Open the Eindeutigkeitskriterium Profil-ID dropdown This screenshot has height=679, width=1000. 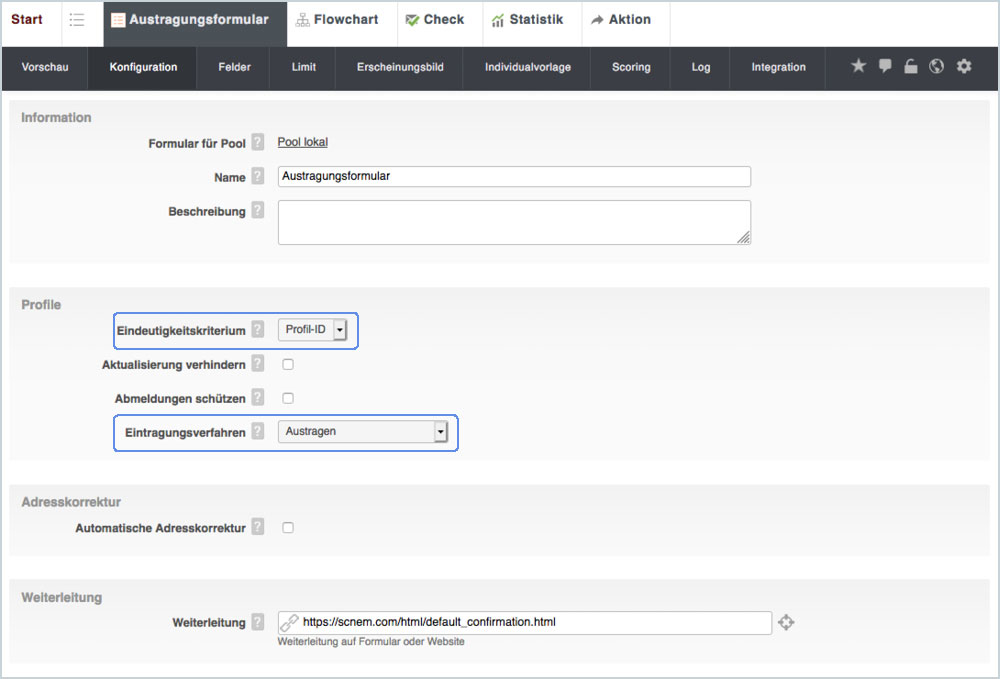(312, 330)
